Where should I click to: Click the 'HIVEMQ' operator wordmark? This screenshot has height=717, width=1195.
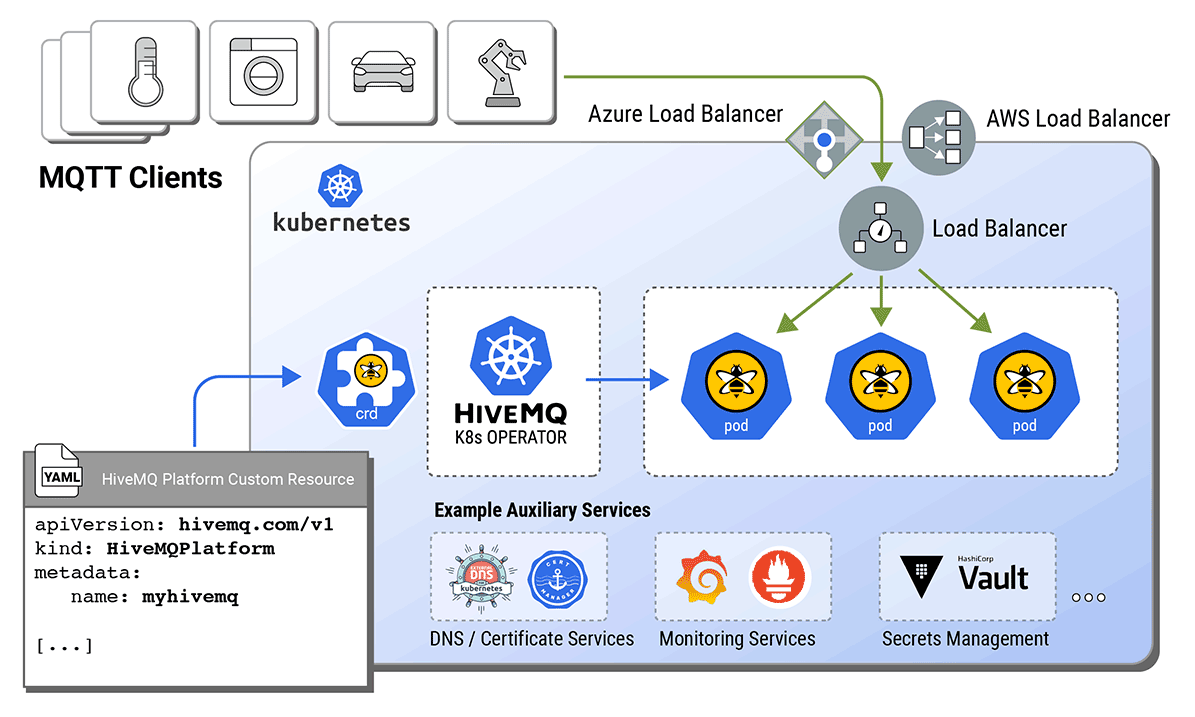511,414
